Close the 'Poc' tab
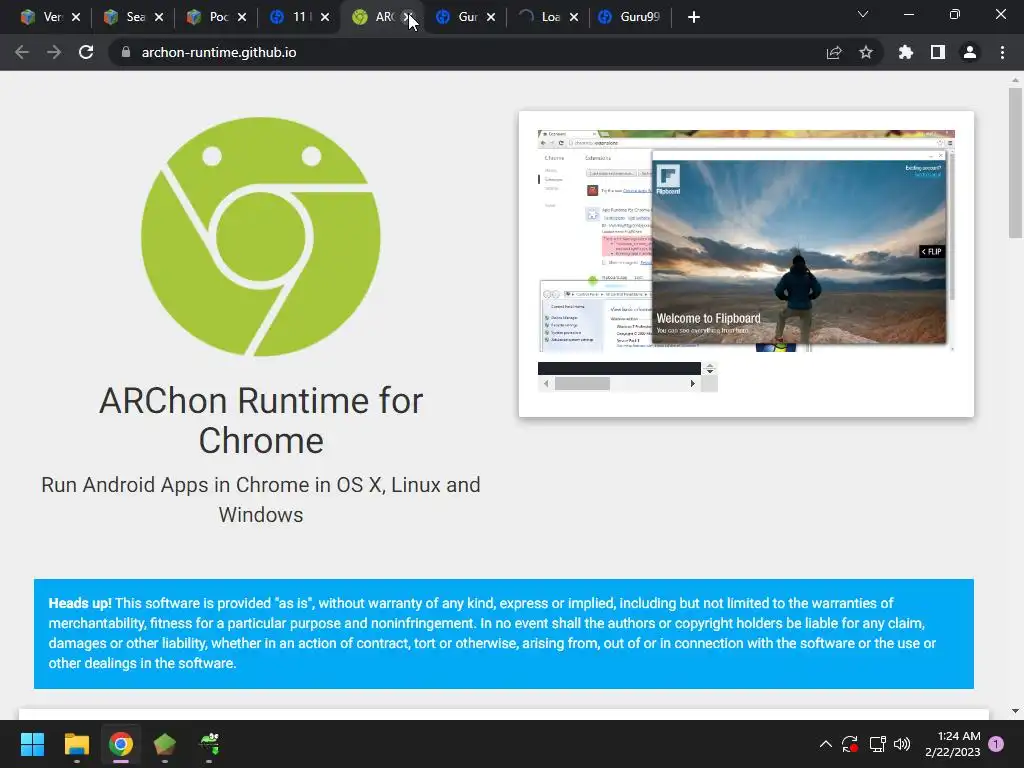 242,17
